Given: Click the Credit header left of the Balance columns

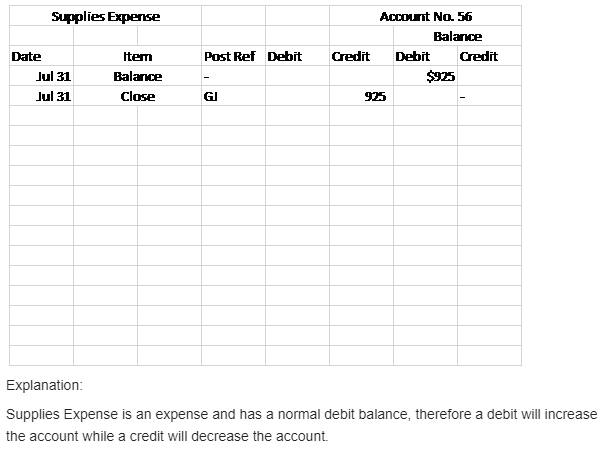Looking at the screenshot, I should coord(350,56).
